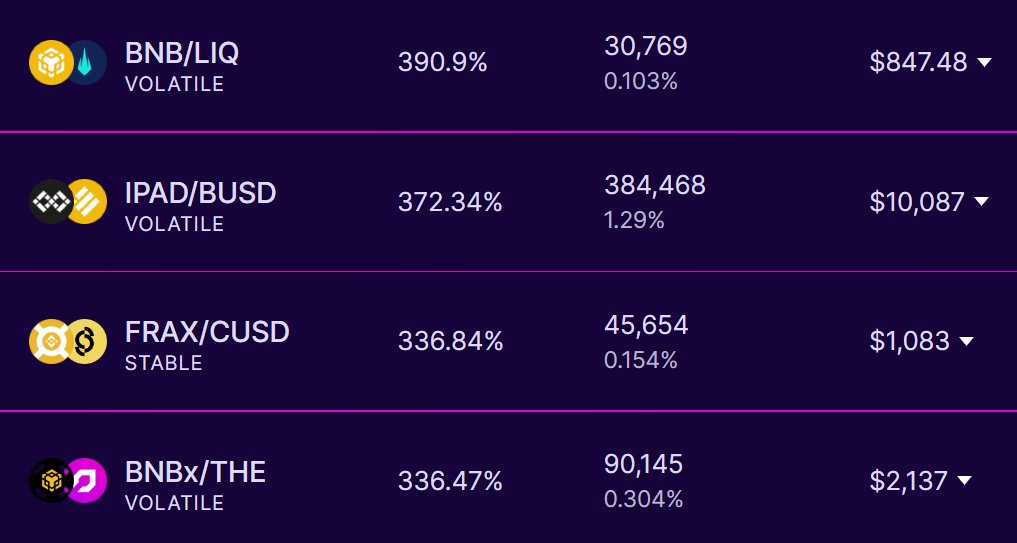
Task: Click the $2,137 value for BNBx/THE
Action: (x=908, y=481)
